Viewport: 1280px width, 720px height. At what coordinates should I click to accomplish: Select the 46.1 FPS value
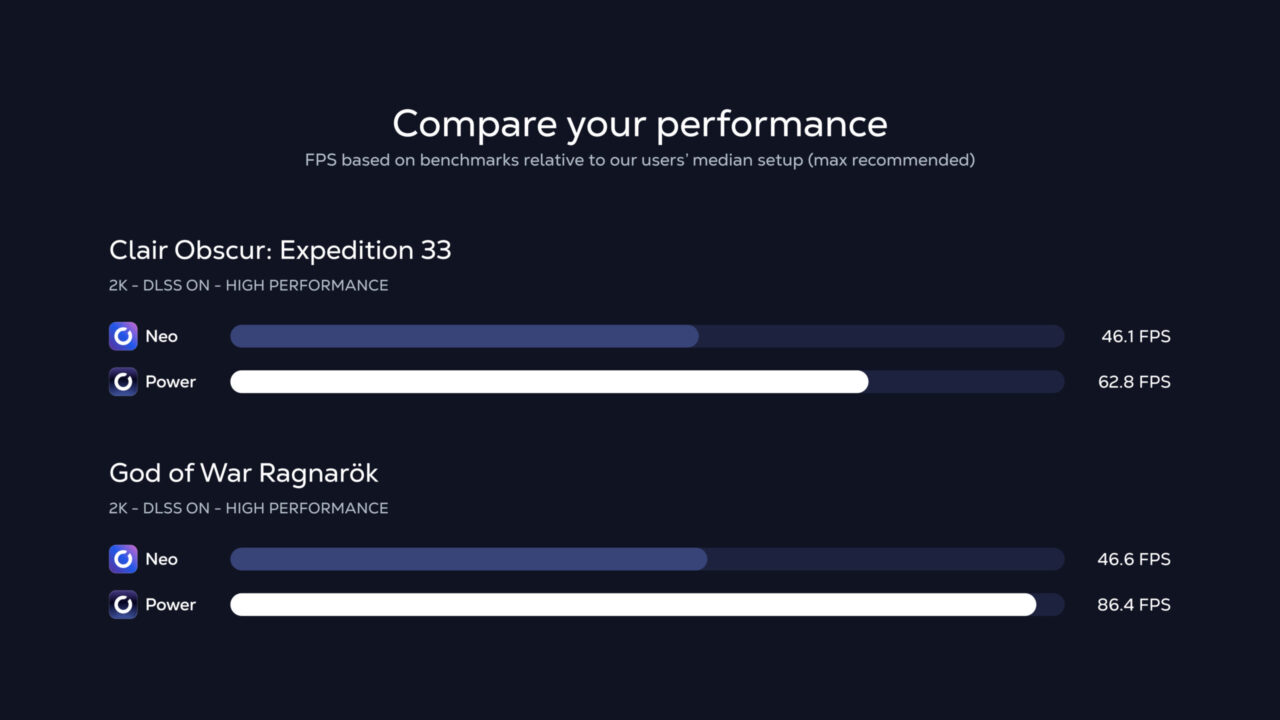tap(1135, 336)
